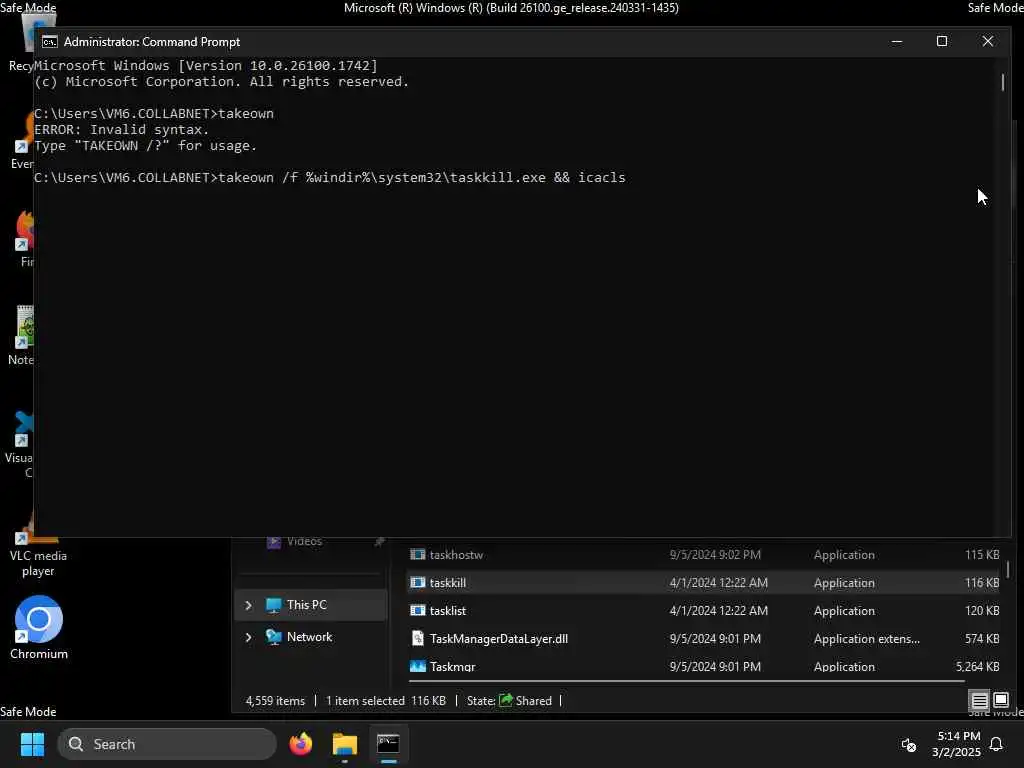Select the TaskManagerDataLayer.dll file icon
The height and width of the screenshot is (768, 1024).
pos(417,639)
